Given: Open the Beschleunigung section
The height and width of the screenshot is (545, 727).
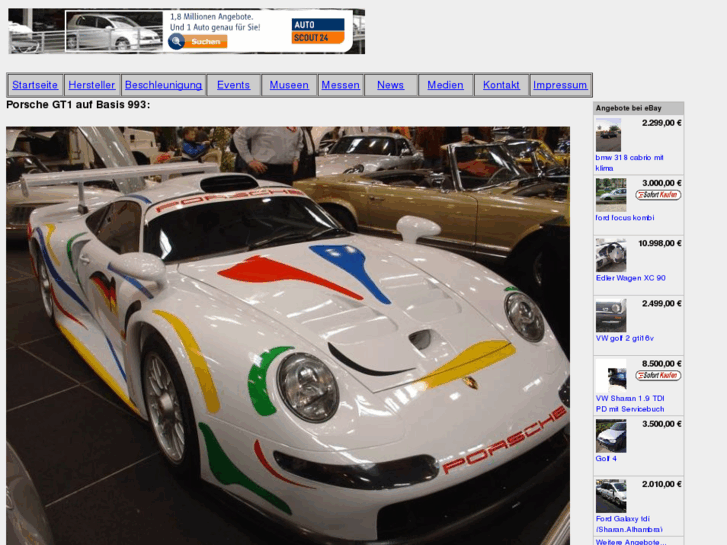Looking at the screenshot, I should (163, 85).
